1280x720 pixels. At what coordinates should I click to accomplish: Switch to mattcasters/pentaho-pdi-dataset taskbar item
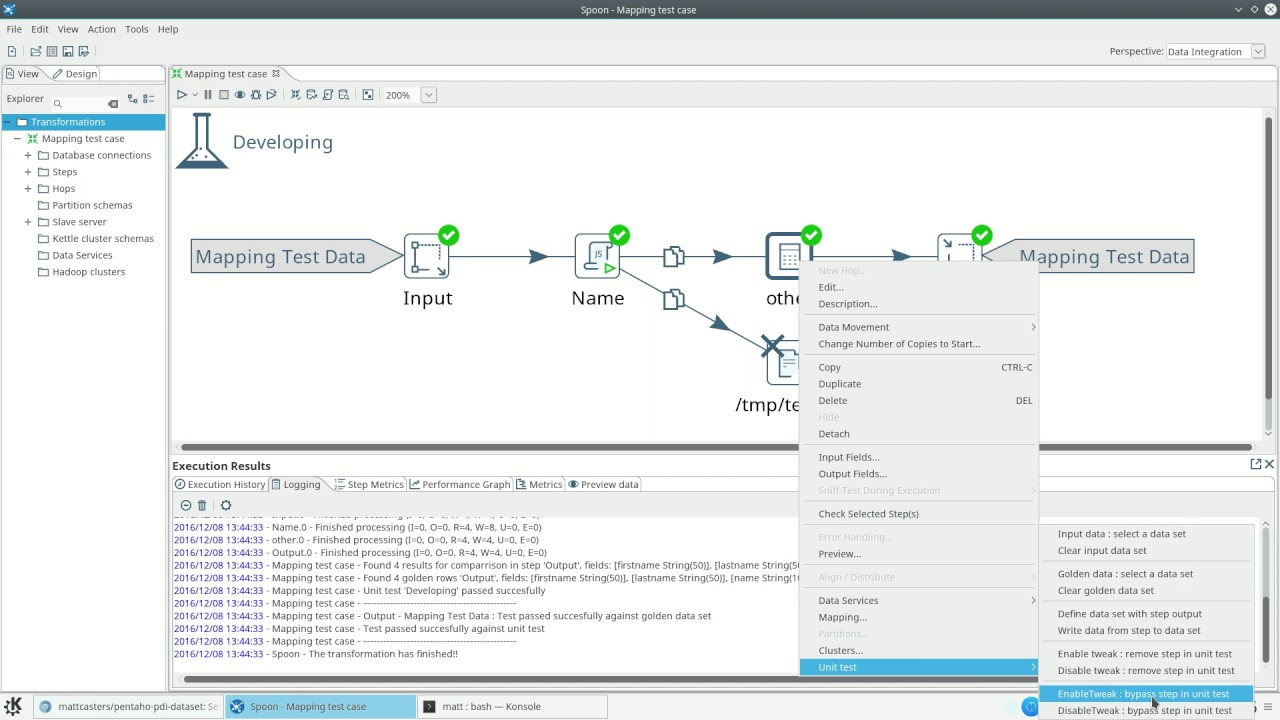point(128,706)
